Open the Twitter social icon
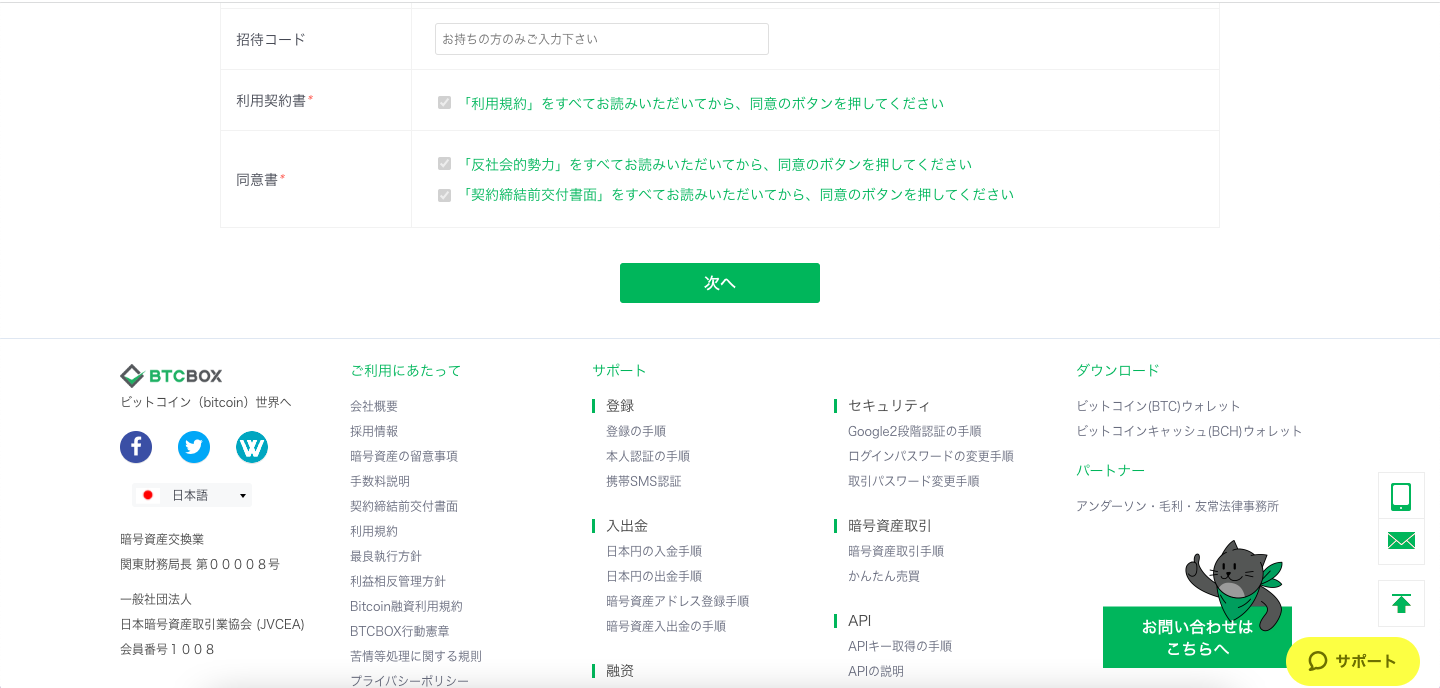Image resolution: width=1440 pixels, height=688 pixels. (x=194, y=447)
